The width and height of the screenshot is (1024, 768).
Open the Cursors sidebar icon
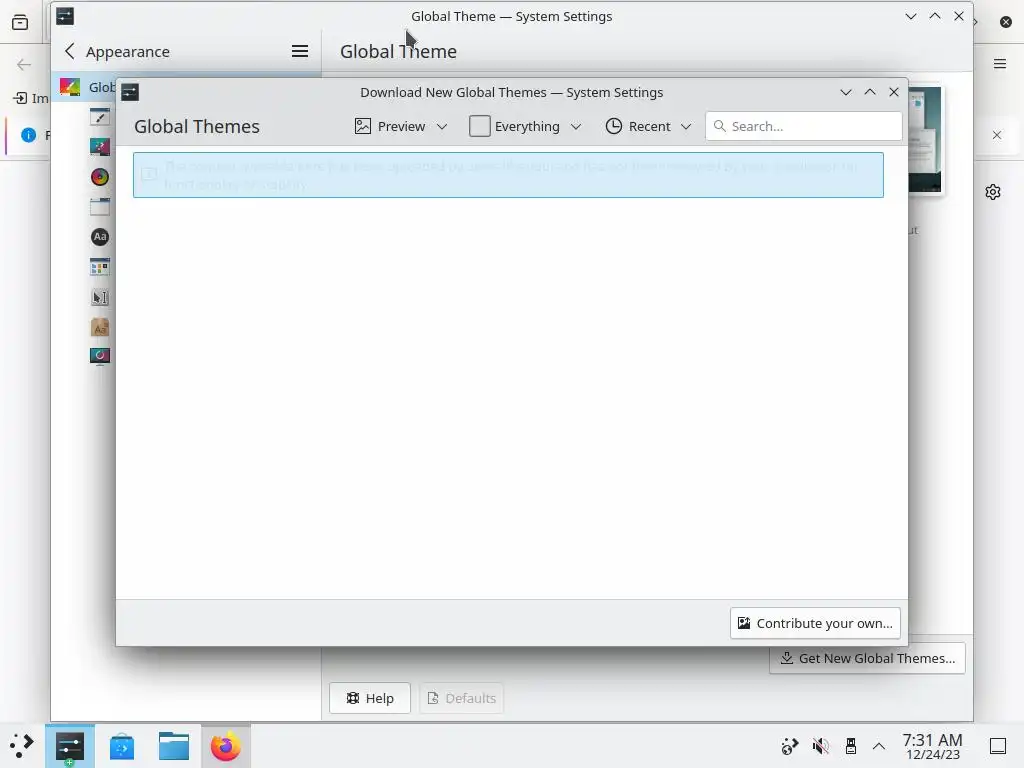tap(100, 298)
